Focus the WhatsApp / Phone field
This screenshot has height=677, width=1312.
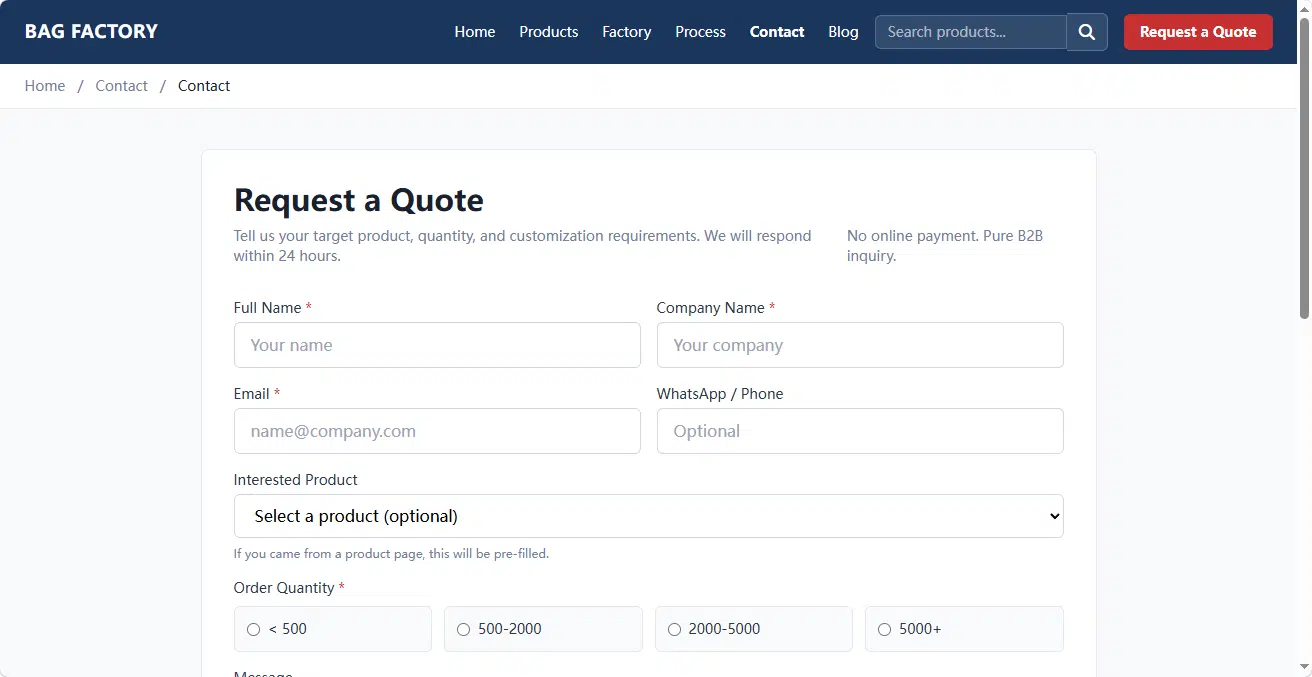coord(860,431)
